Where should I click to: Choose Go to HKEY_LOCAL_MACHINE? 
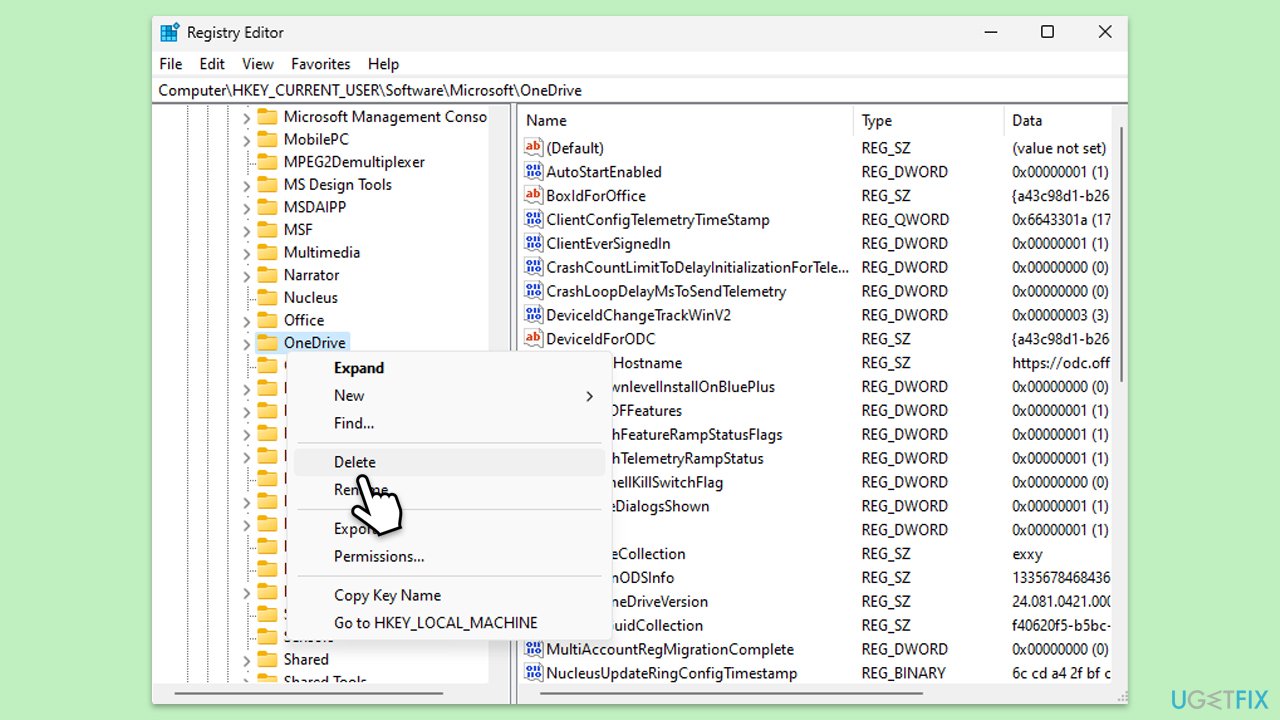449,622
